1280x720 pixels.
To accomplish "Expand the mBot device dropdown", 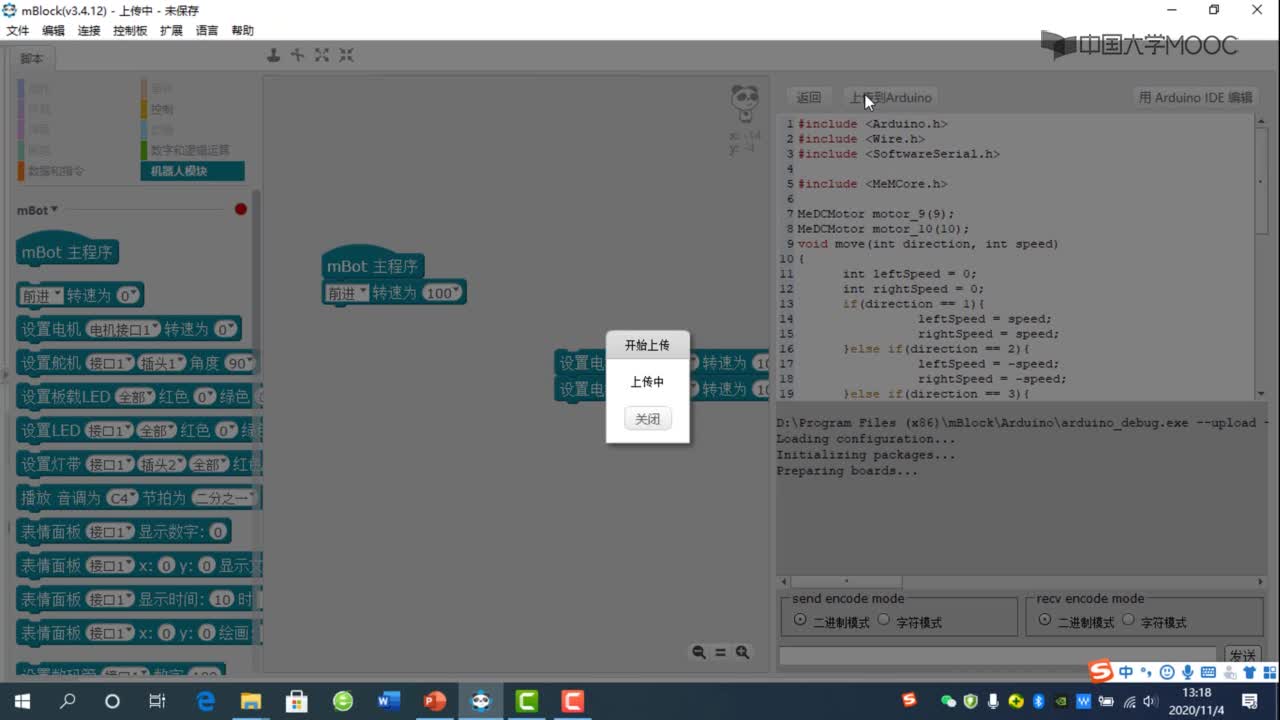I will coord(38,210).
